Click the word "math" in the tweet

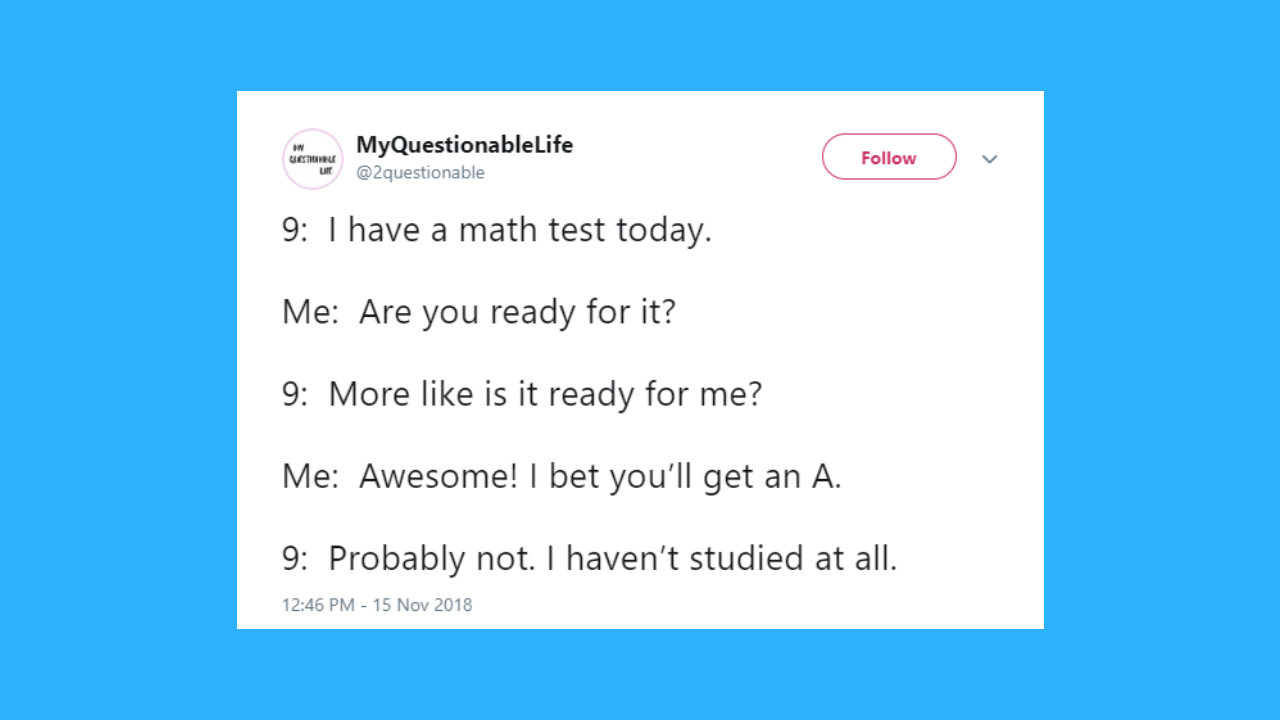click(498, 231)
